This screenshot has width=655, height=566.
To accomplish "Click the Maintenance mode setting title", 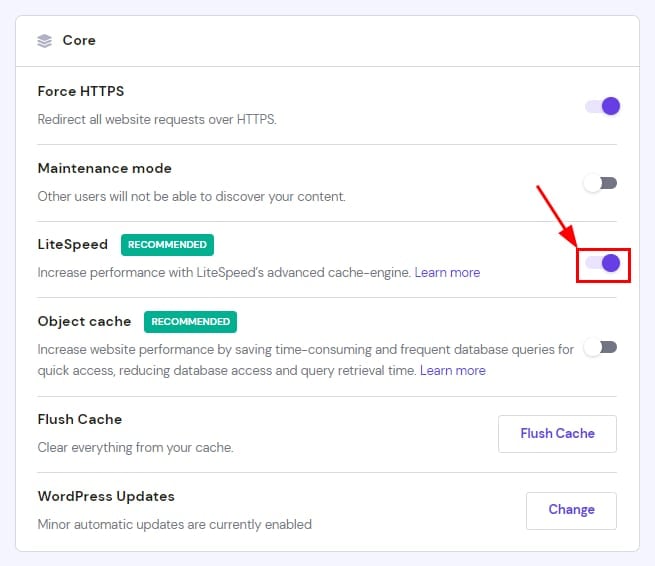I will click(105, 168).
